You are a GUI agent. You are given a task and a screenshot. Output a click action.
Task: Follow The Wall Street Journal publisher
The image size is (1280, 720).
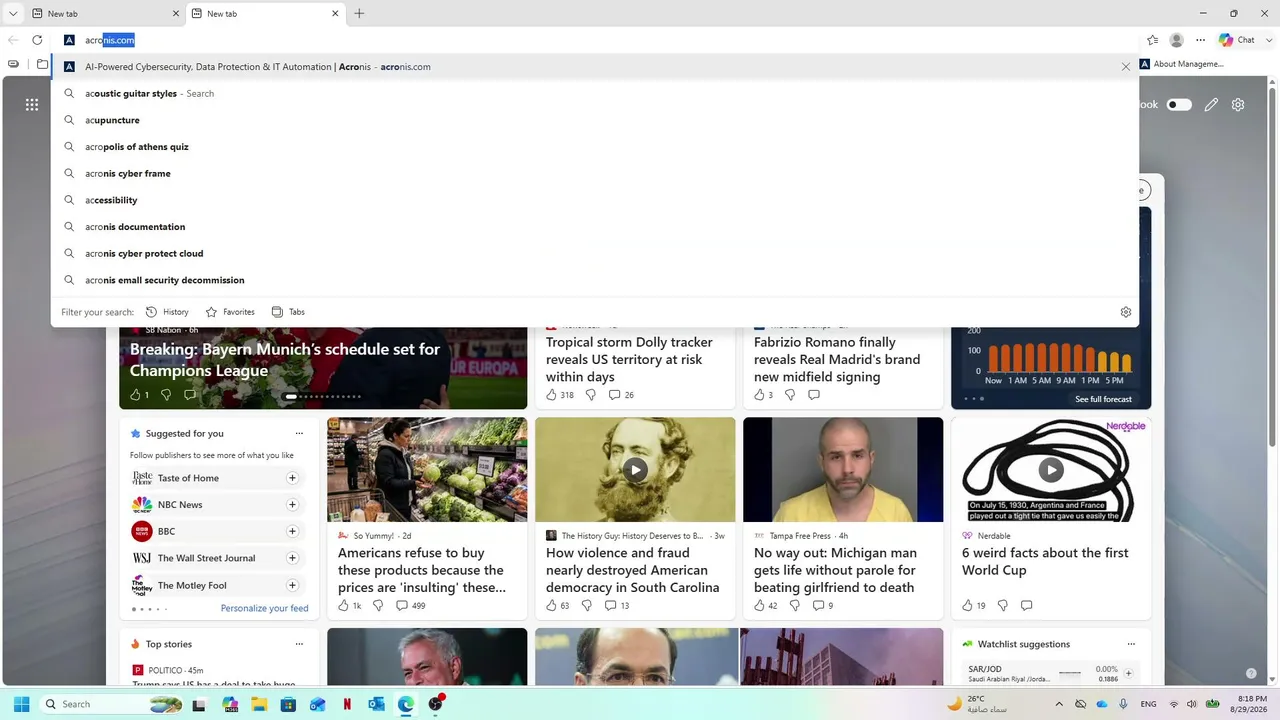[292, 558]
